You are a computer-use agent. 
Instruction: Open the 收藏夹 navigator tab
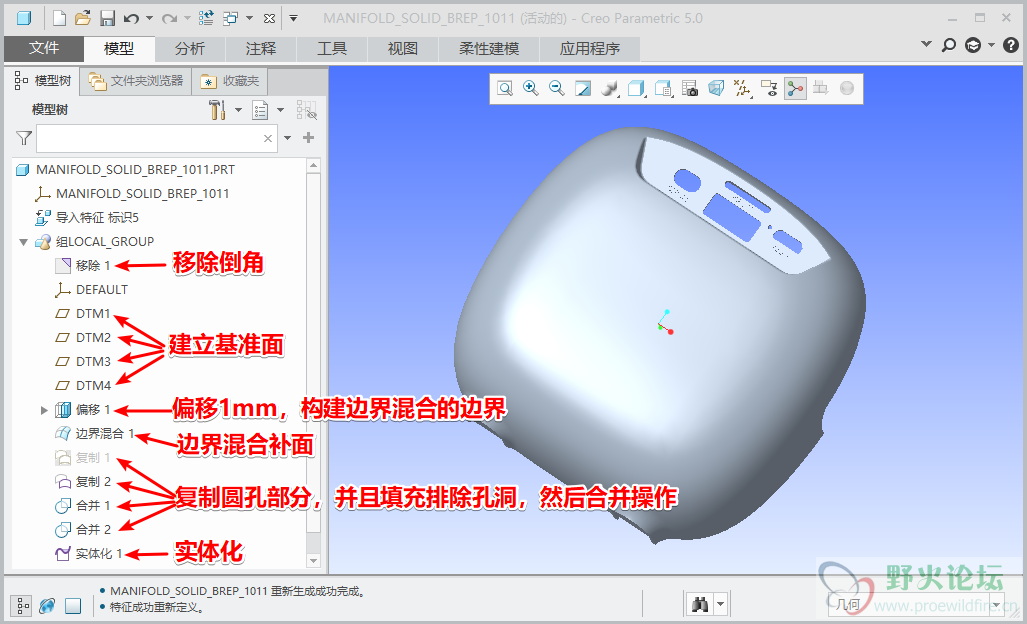pyautogui.click(x=231, y=81)
